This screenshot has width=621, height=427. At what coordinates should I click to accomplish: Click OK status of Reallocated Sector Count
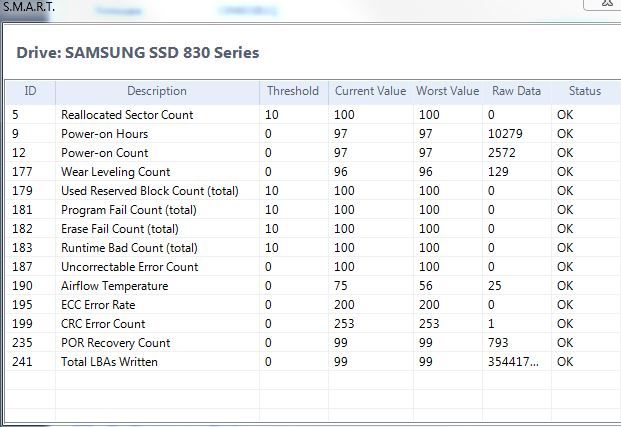click(565, 114)
